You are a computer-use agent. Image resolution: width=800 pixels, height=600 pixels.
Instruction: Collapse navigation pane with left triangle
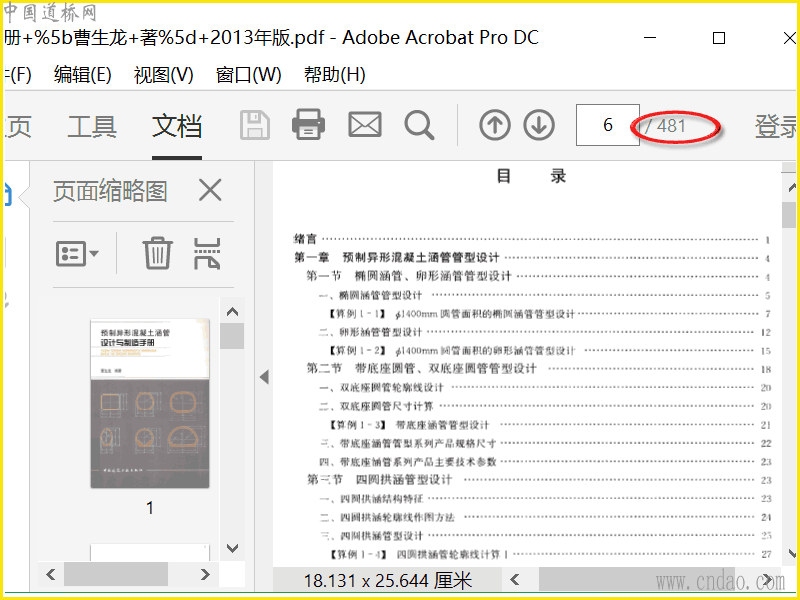(x=264, y=377)
